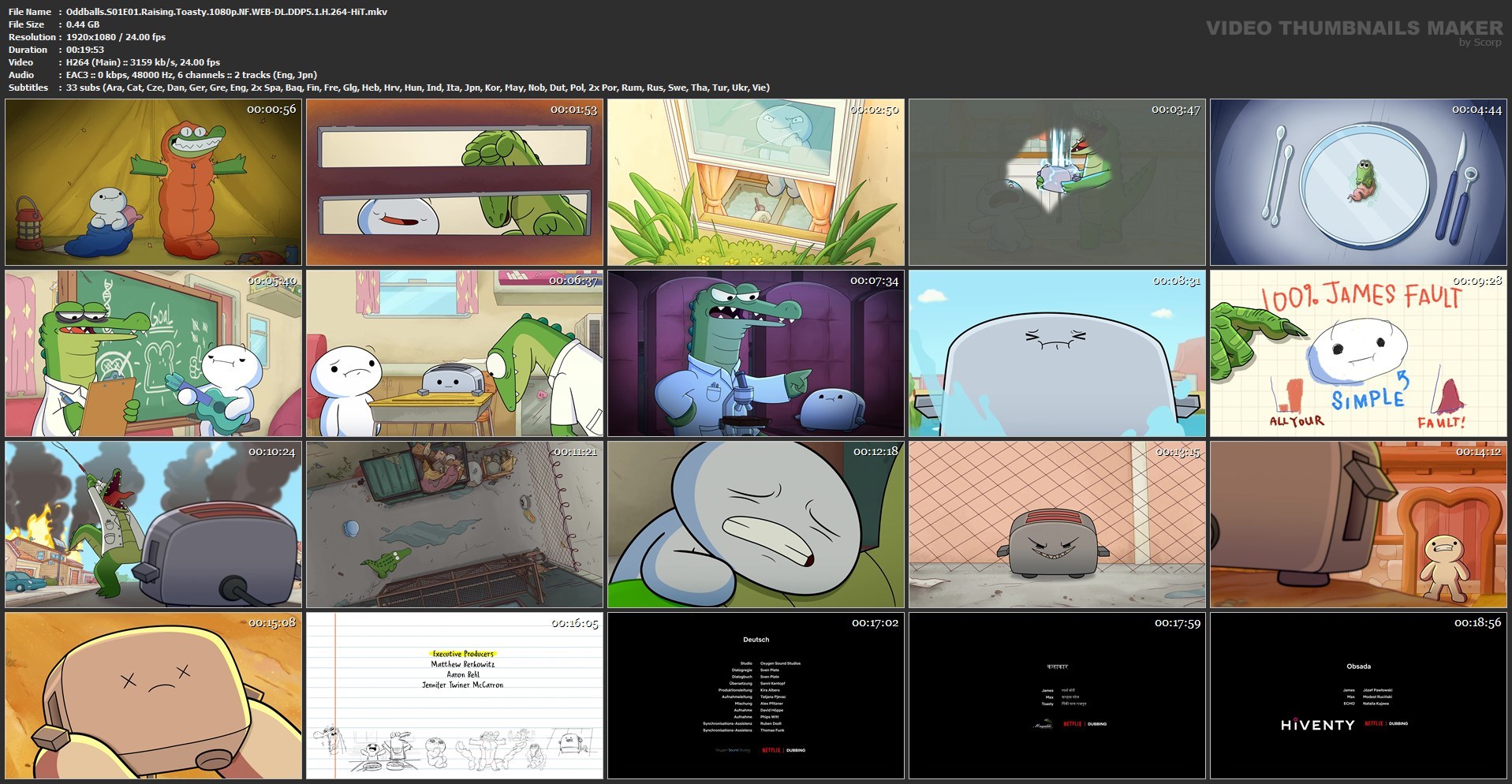Click the Resolution label

tap(32, 37)
